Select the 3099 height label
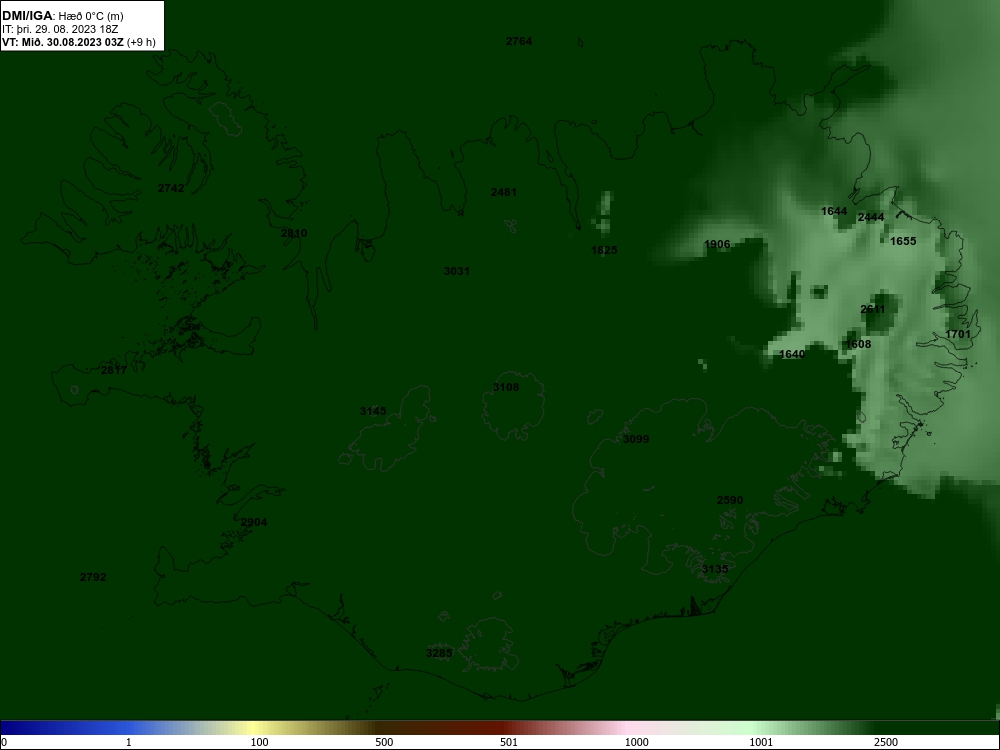The image size is (1000, 750). click(x=636, y=439)
